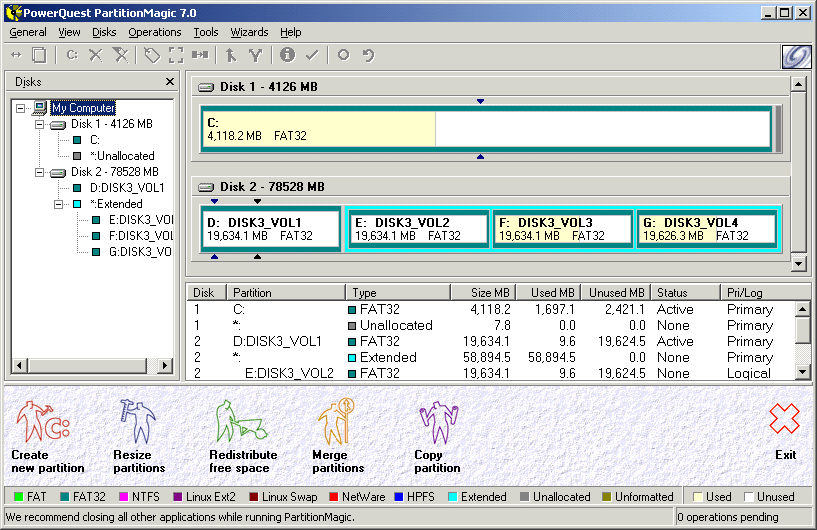Image resolution: width=817 pixels, height=530 pixels.
Task: Select the F: DISK3_VOL3 partition block
Action: (x=562, y=229)
